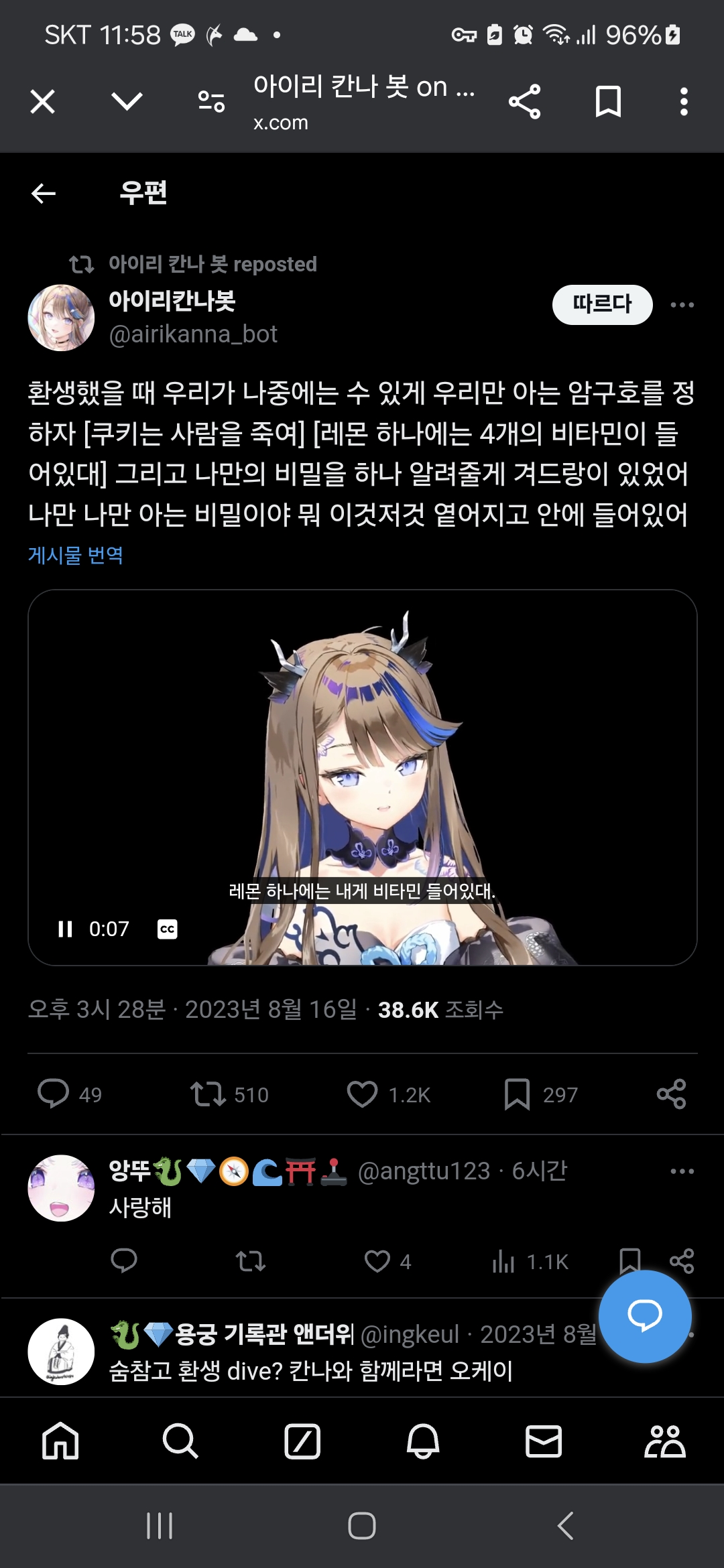Like the main post with heart
The height and width of the screenshot is (1568, 724).
click(362, 1094)
